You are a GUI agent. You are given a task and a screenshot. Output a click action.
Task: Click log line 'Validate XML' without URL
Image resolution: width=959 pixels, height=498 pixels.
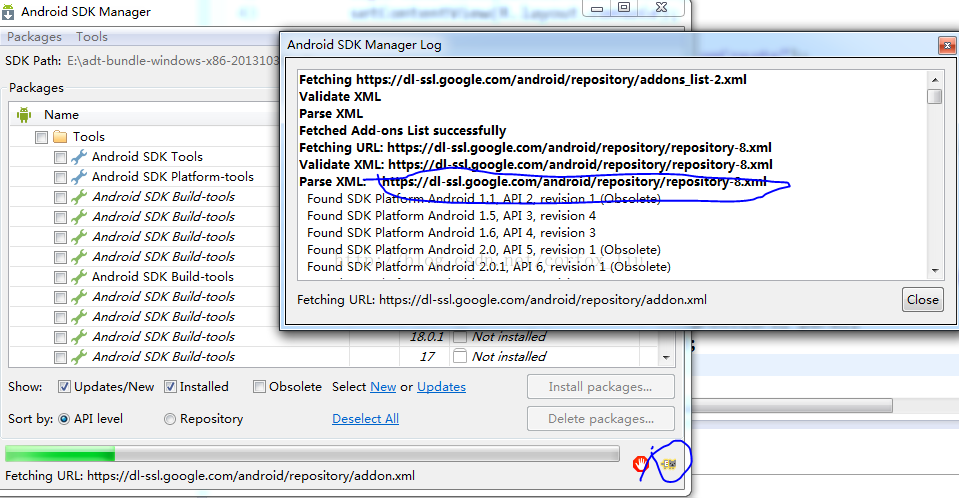(x=339, y=97)
